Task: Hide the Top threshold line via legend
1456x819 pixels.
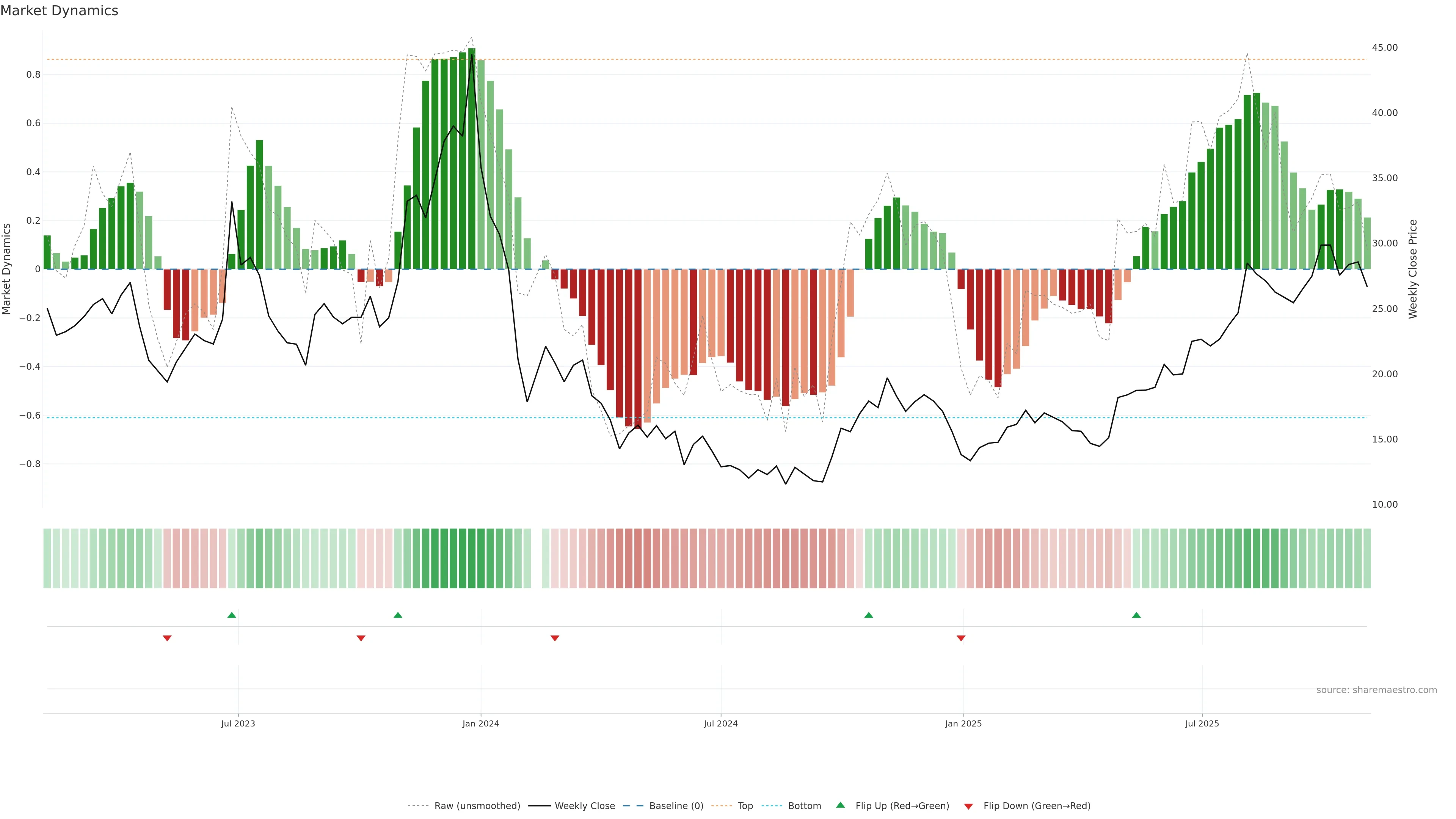Action: pyautogui.click(x=745, y=806)
